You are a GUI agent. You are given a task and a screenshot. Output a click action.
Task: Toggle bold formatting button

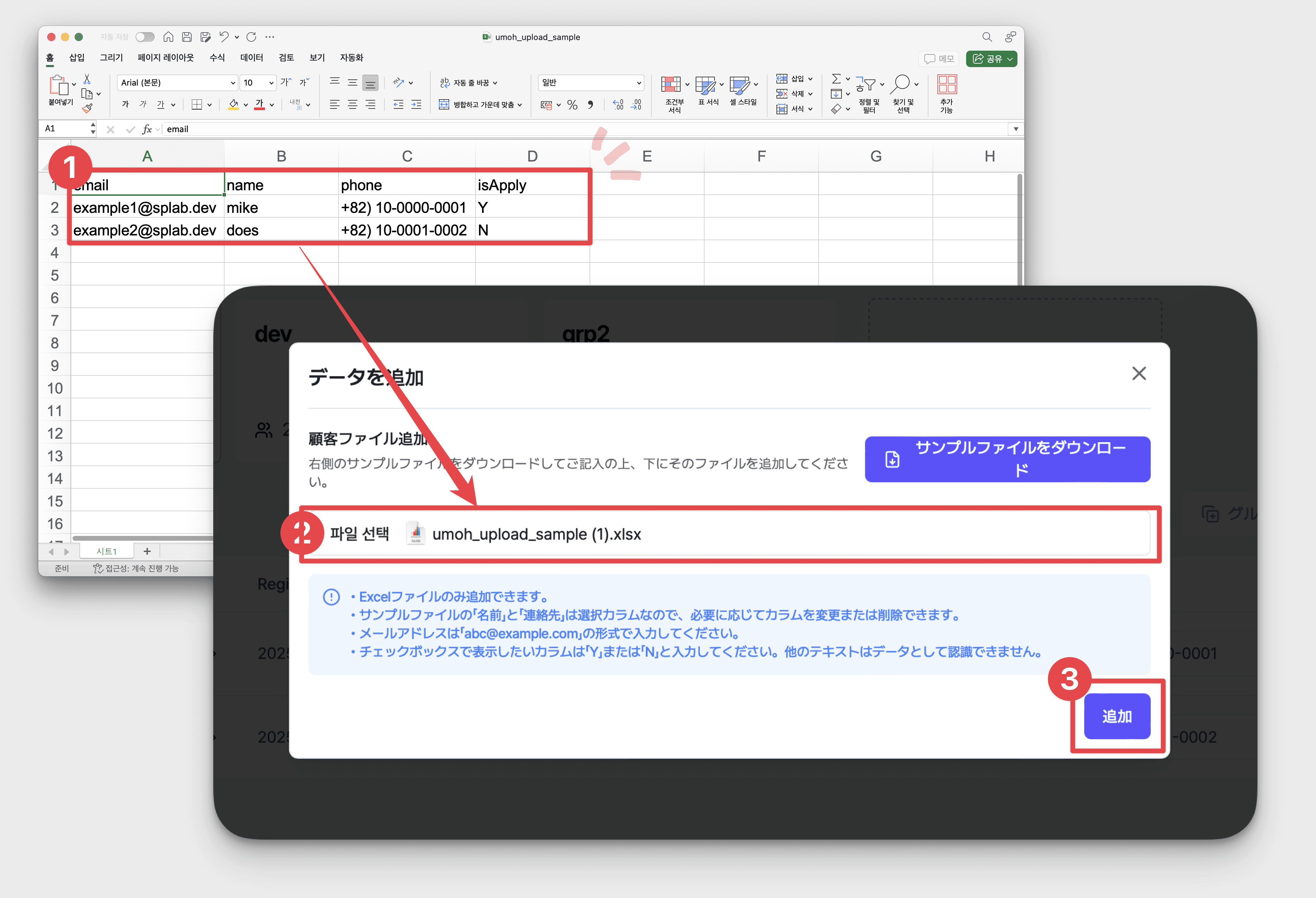click(x=125, y=105)
